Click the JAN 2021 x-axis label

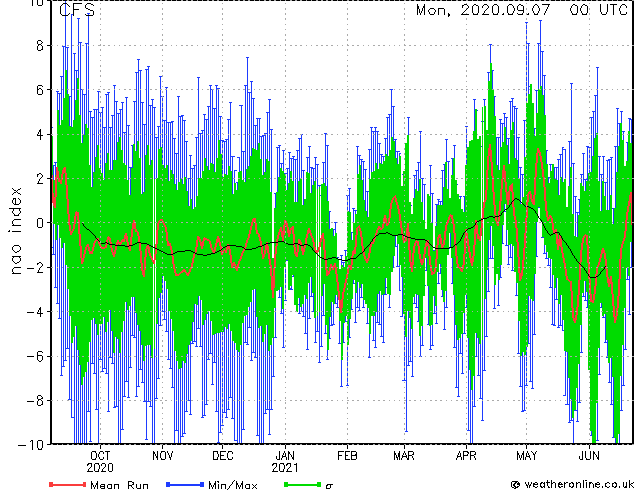(285, 462)
